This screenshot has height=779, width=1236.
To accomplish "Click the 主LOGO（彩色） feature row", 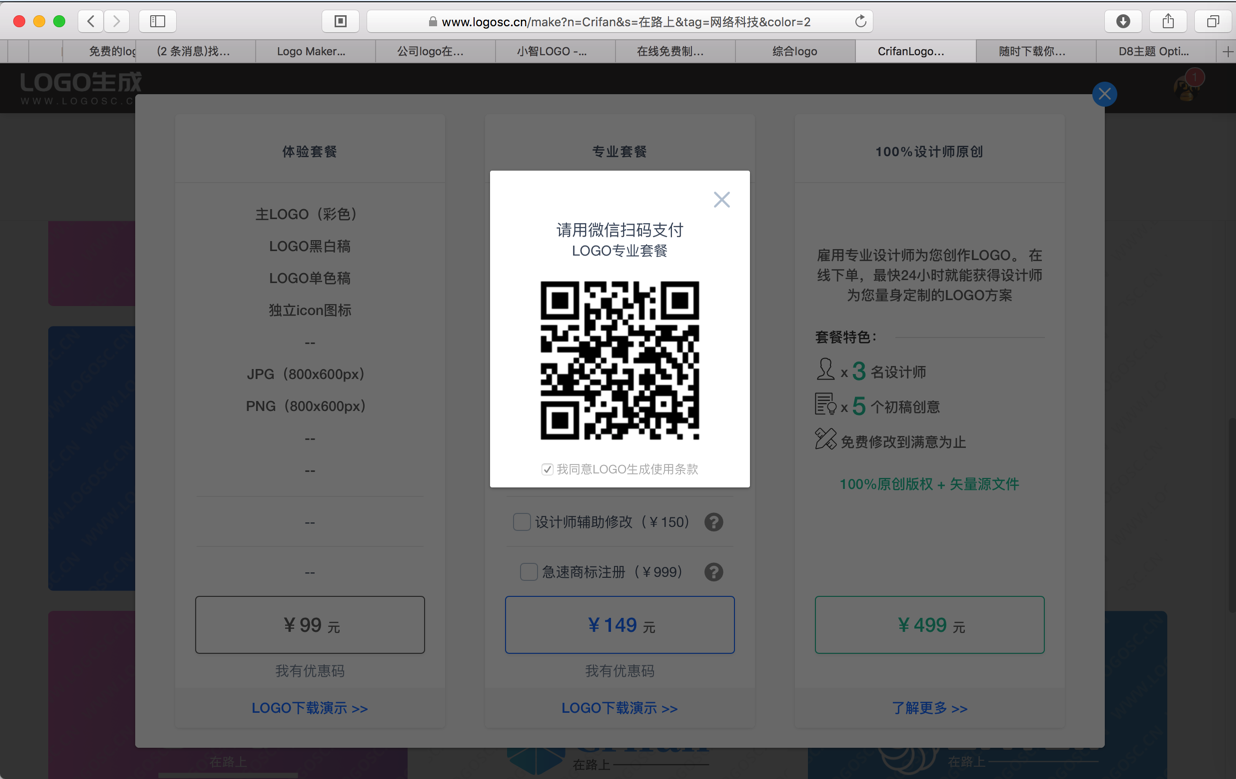I will coord(310,214).
